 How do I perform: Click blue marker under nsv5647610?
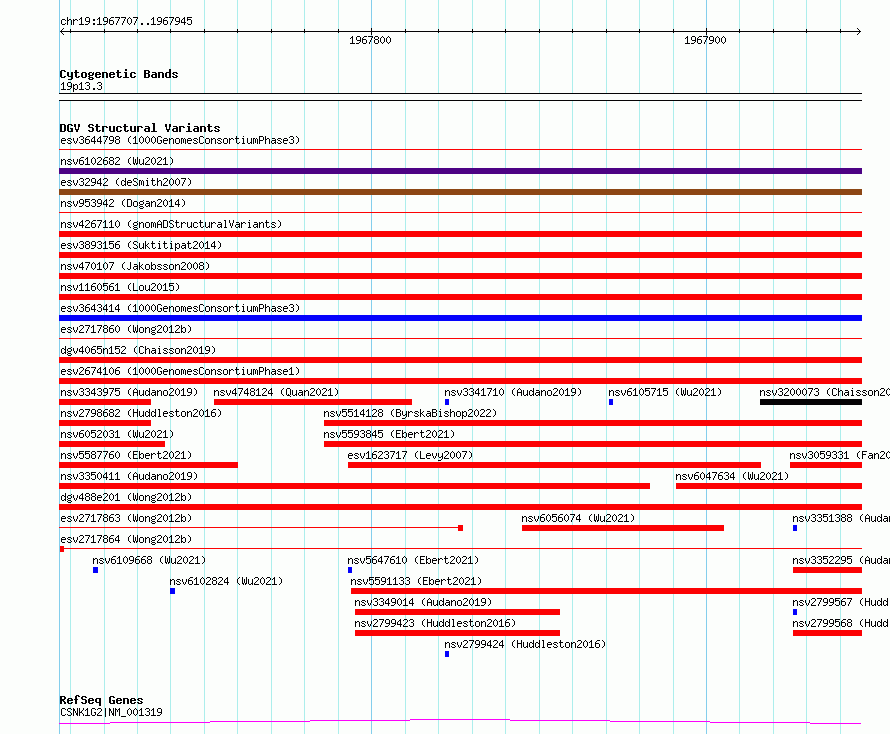point(350,570)
